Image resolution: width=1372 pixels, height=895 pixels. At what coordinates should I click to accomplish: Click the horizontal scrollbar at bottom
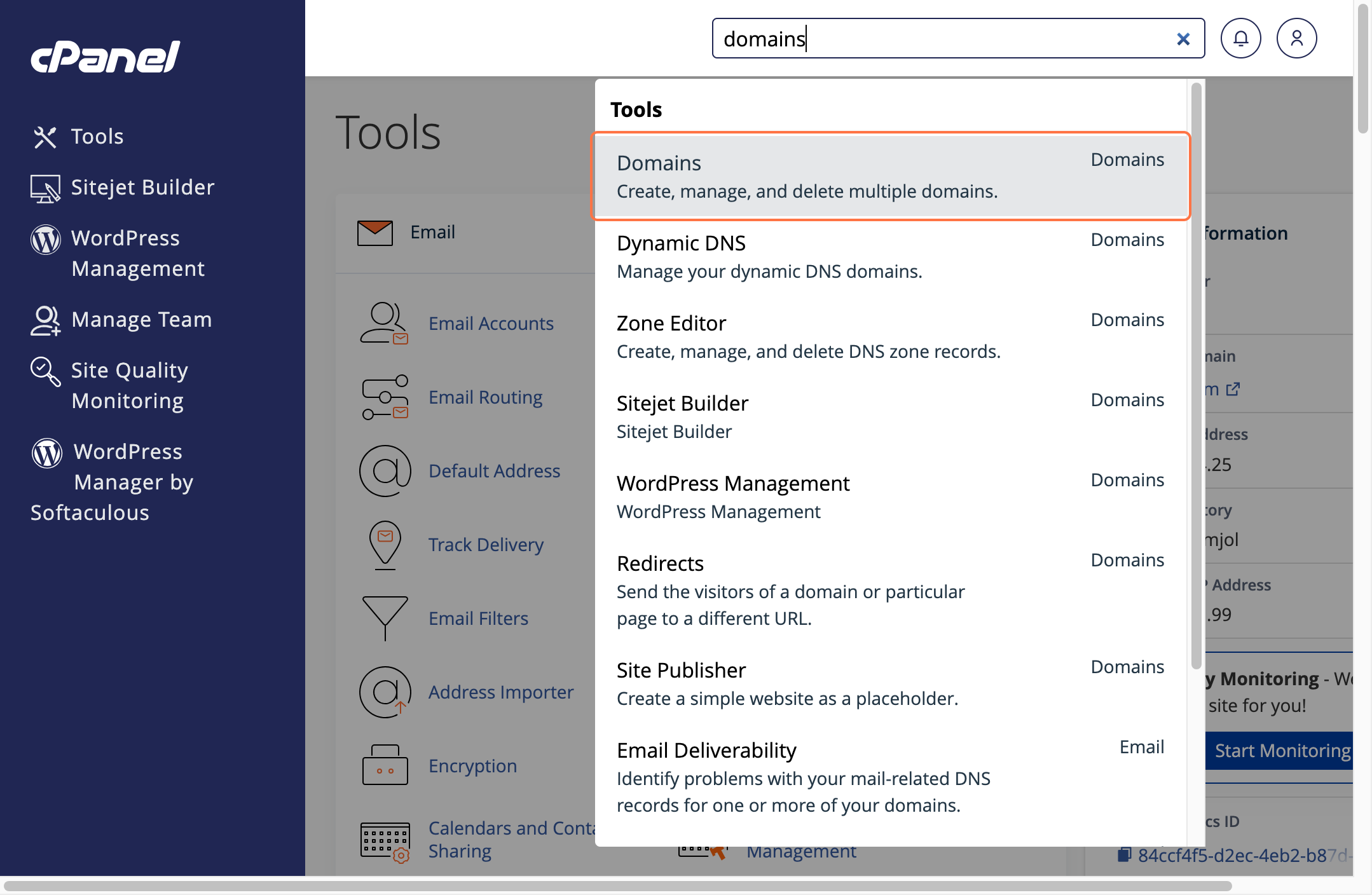tap(618, 885)
